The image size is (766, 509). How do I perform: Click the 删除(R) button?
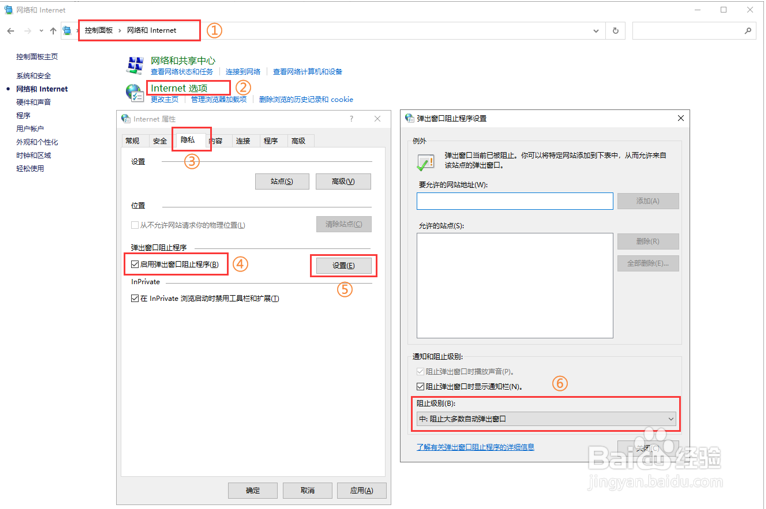648,241
